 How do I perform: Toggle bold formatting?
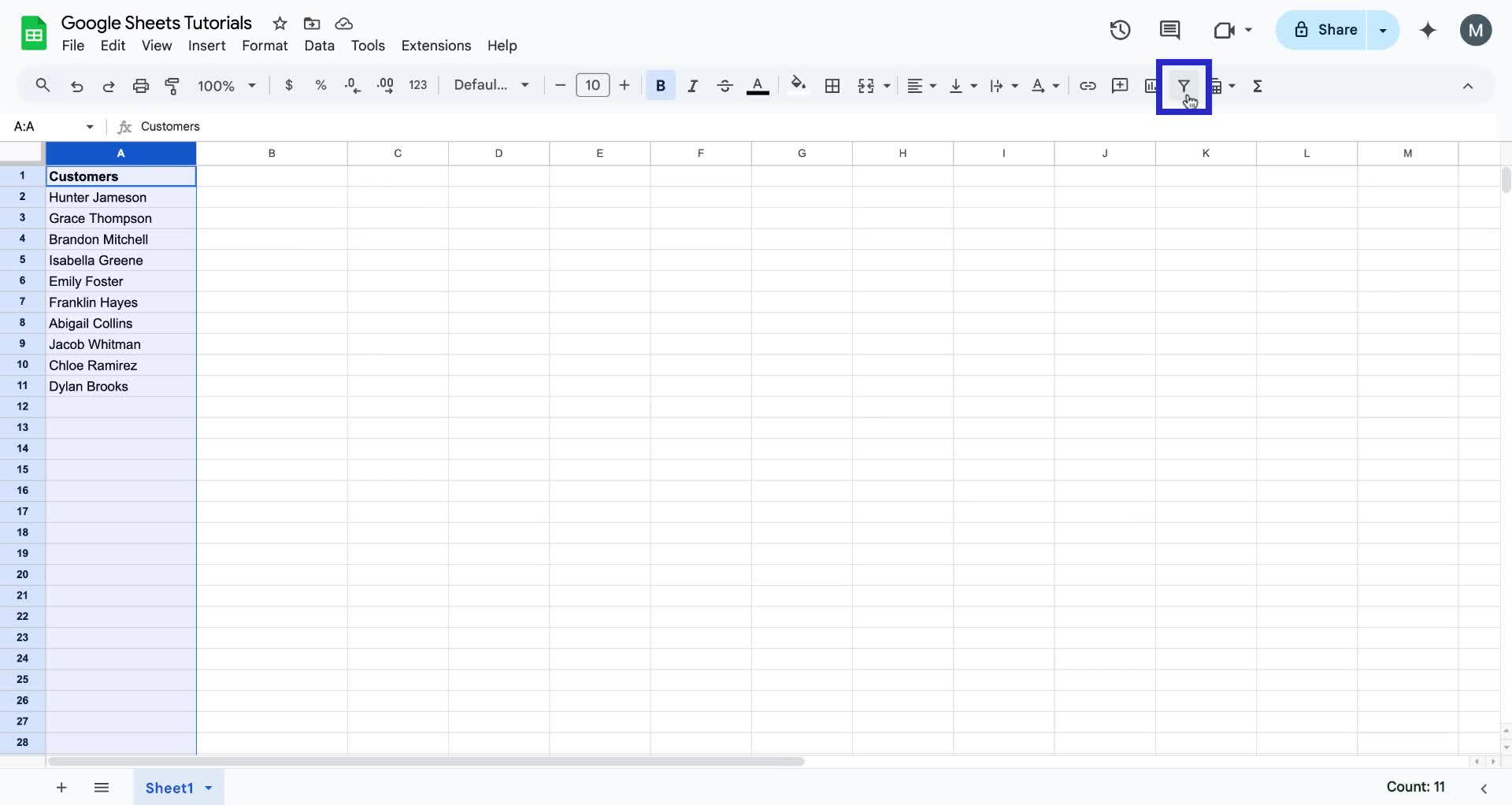660,85
